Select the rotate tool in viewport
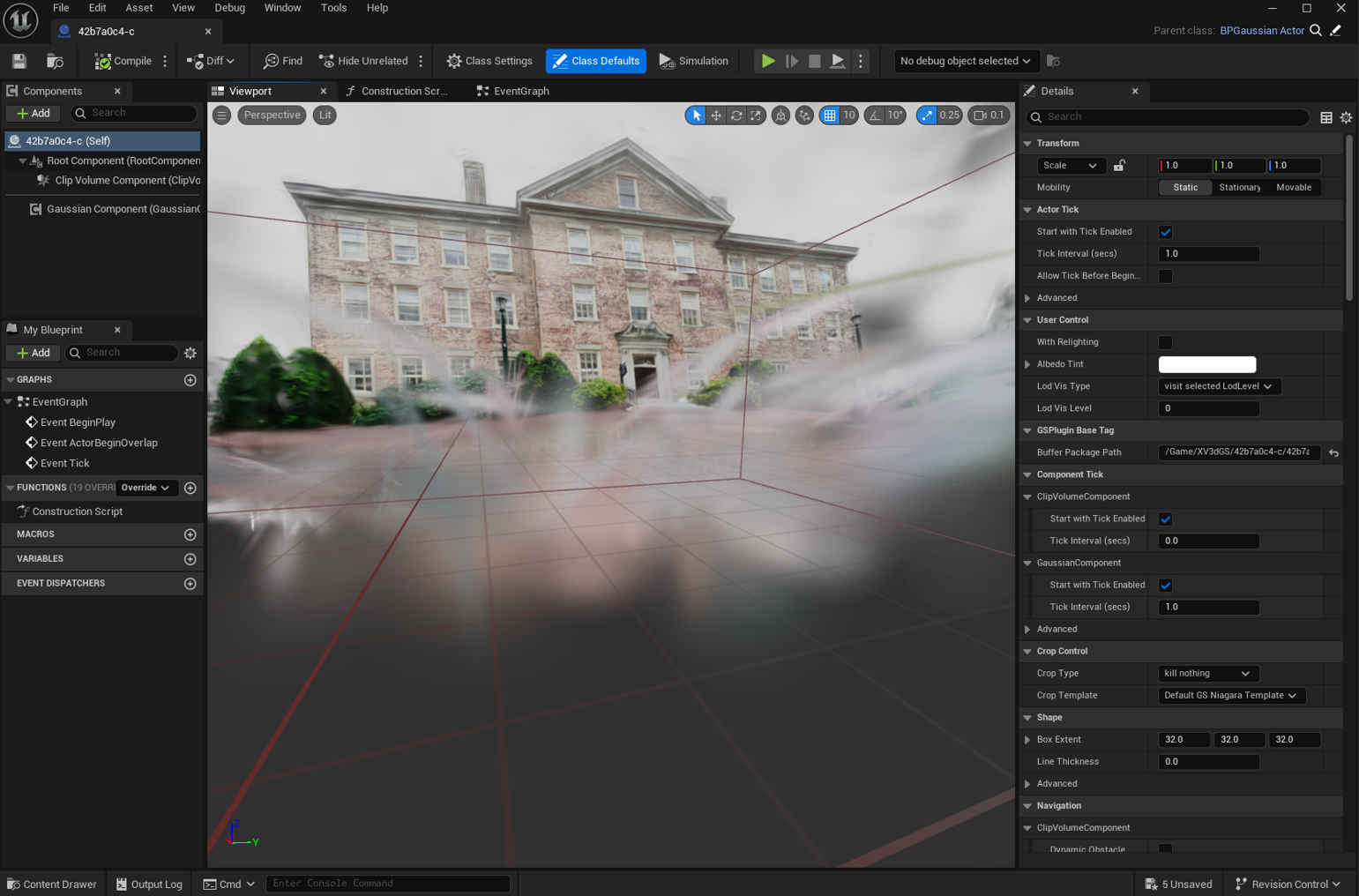The width and height of the screenshot is (1359, 896). [736, 115]
